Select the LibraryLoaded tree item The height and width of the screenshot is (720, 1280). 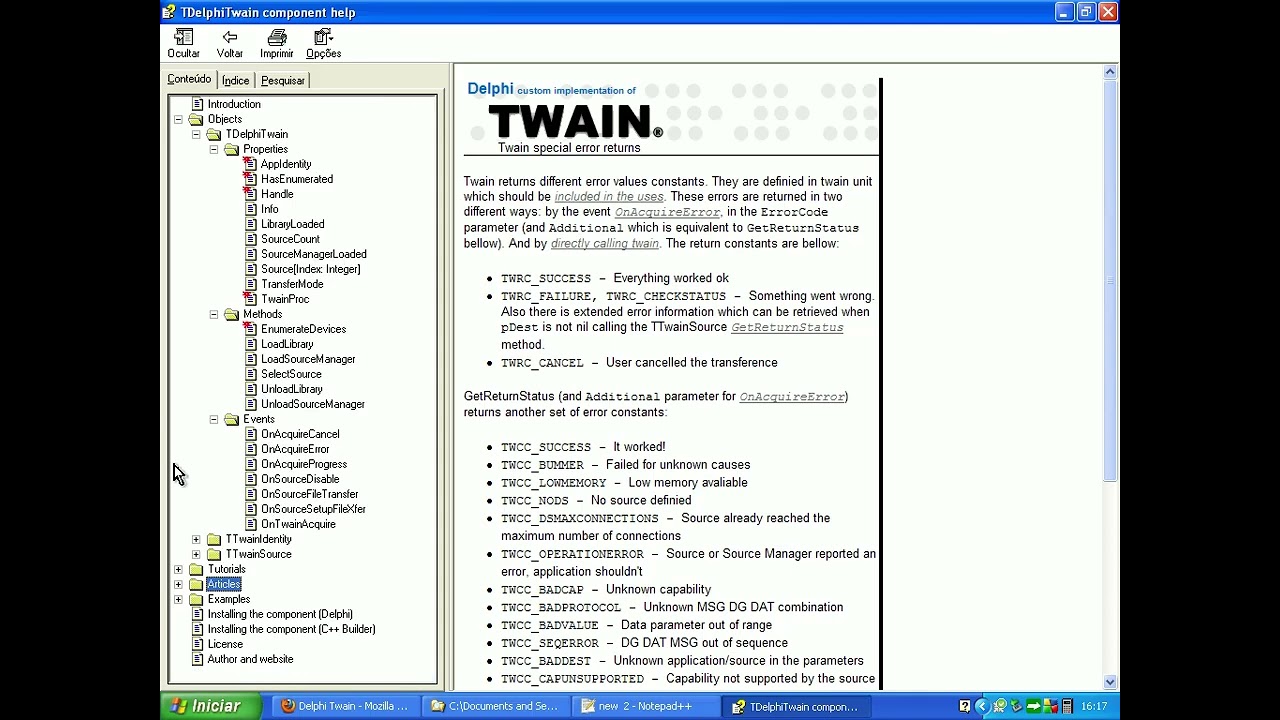[x=292, y=224]
